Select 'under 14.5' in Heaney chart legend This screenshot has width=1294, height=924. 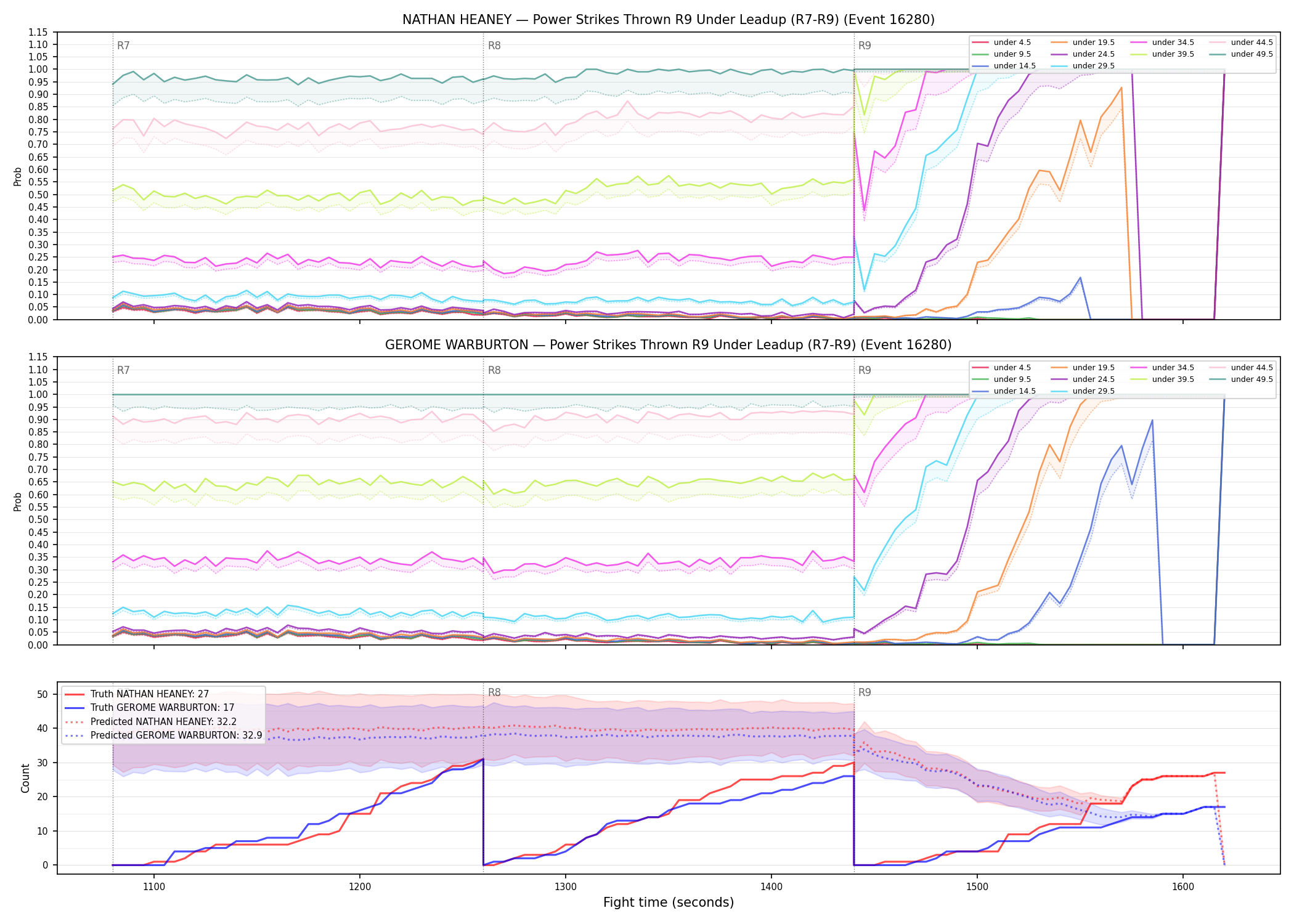1004,66
